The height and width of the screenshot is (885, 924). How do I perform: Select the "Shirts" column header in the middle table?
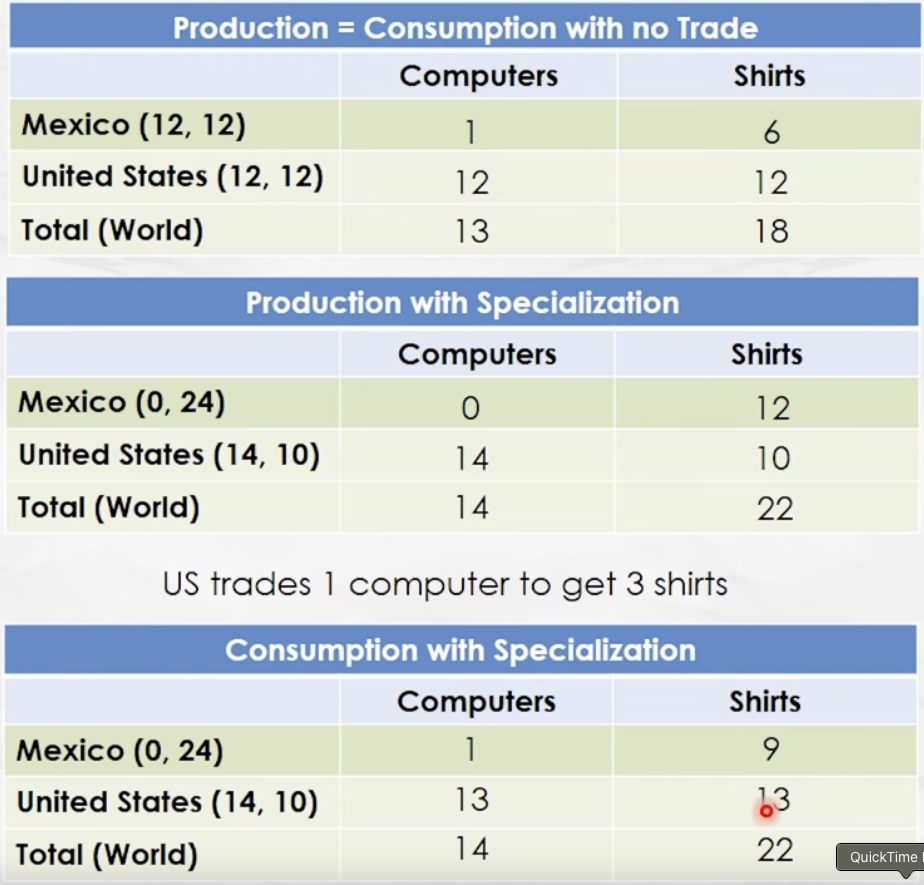[x=767, y=354]
